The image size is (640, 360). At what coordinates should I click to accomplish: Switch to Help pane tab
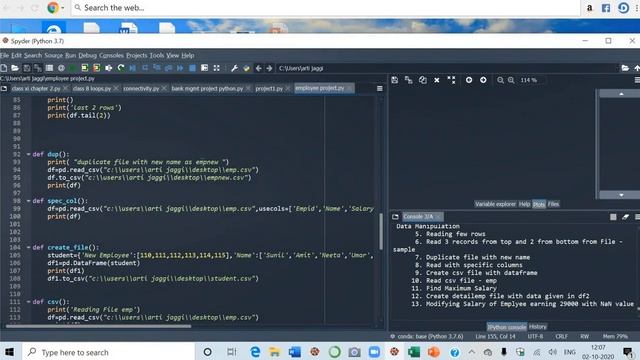pos(524,204)
